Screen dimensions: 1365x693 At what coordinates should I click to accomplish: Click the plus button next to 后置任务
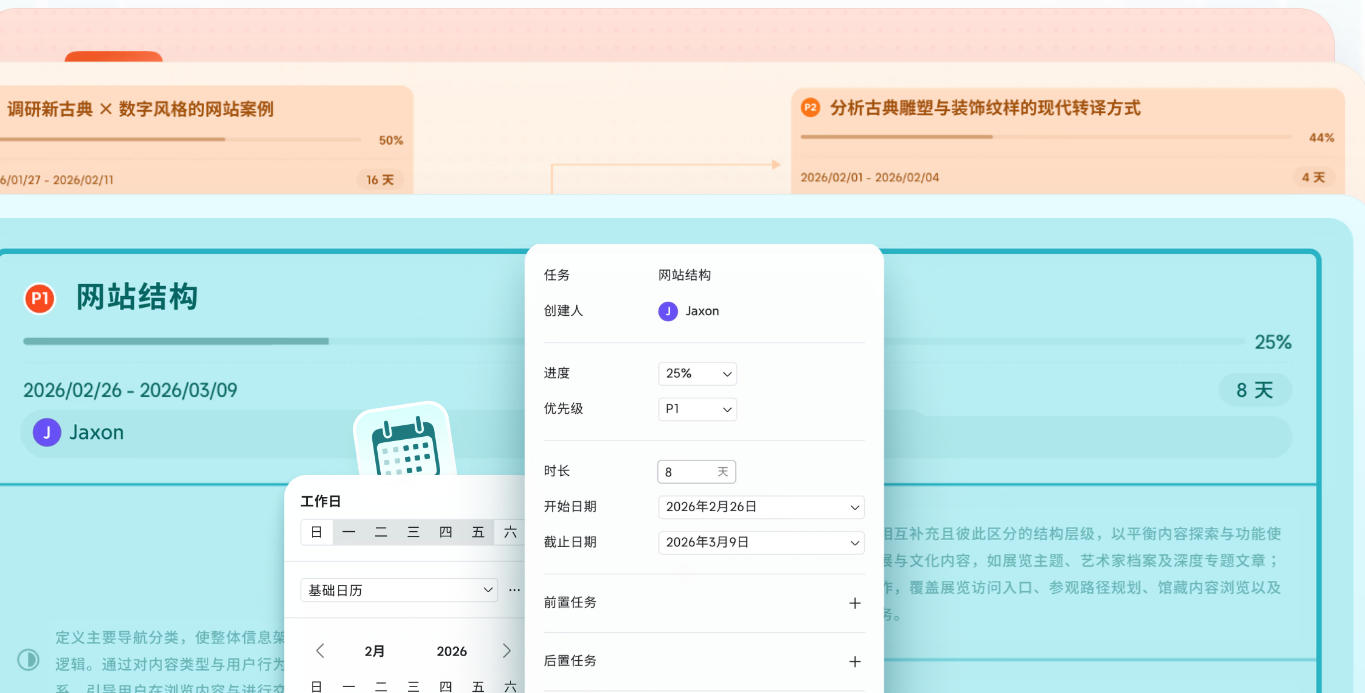pyautogui.click(x=855, y=661)
